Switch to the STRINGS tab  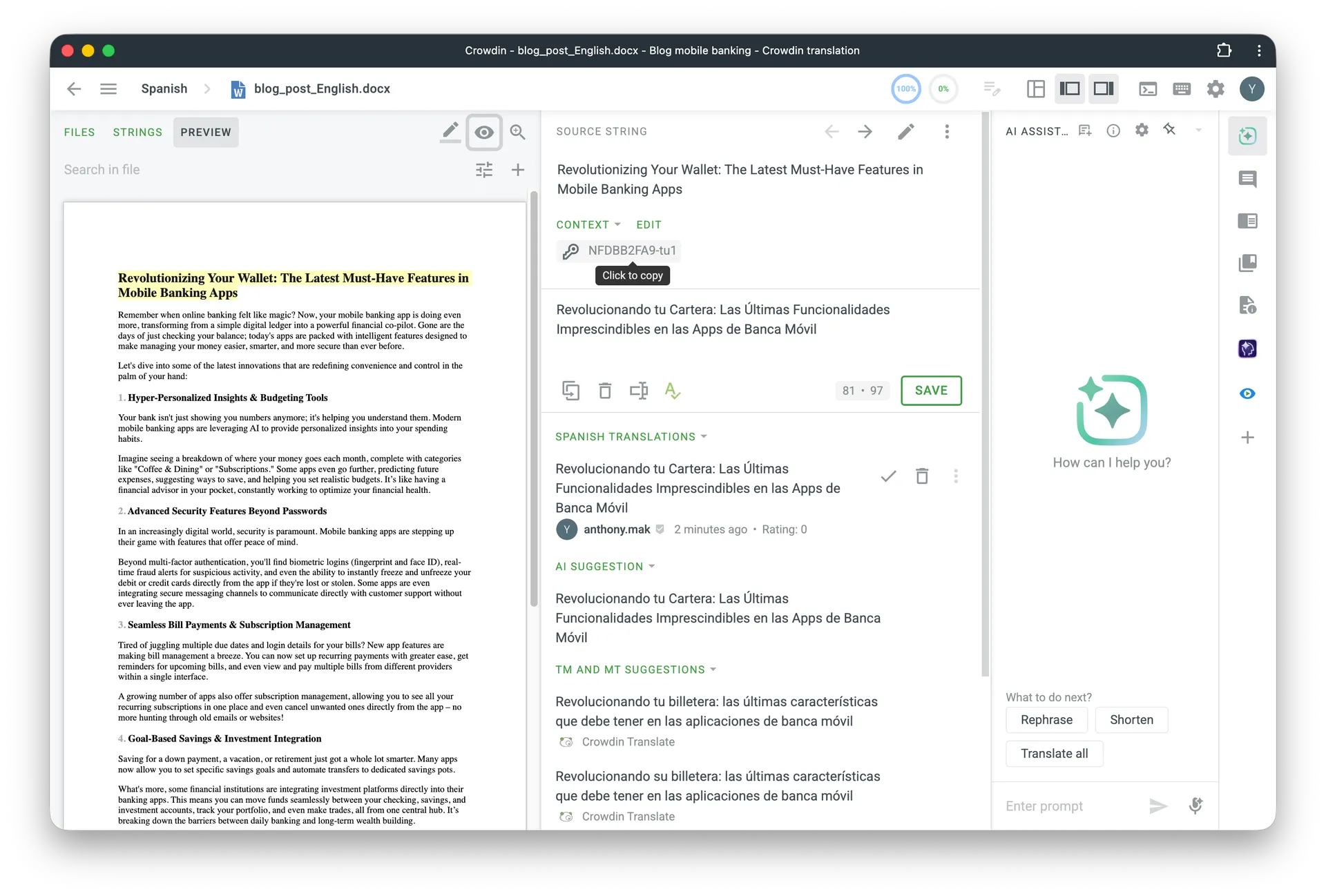pyautogui.click(x=137, y=133)
